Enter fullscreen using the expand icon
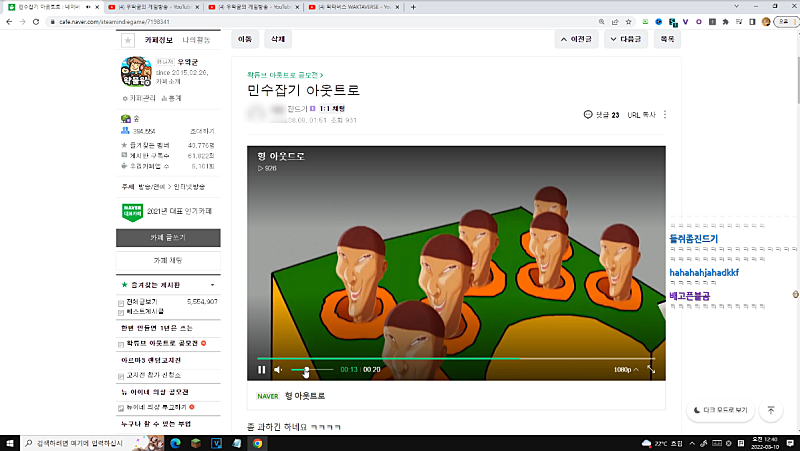This screenshot has width=800, height=451. (x=652, y=369)
